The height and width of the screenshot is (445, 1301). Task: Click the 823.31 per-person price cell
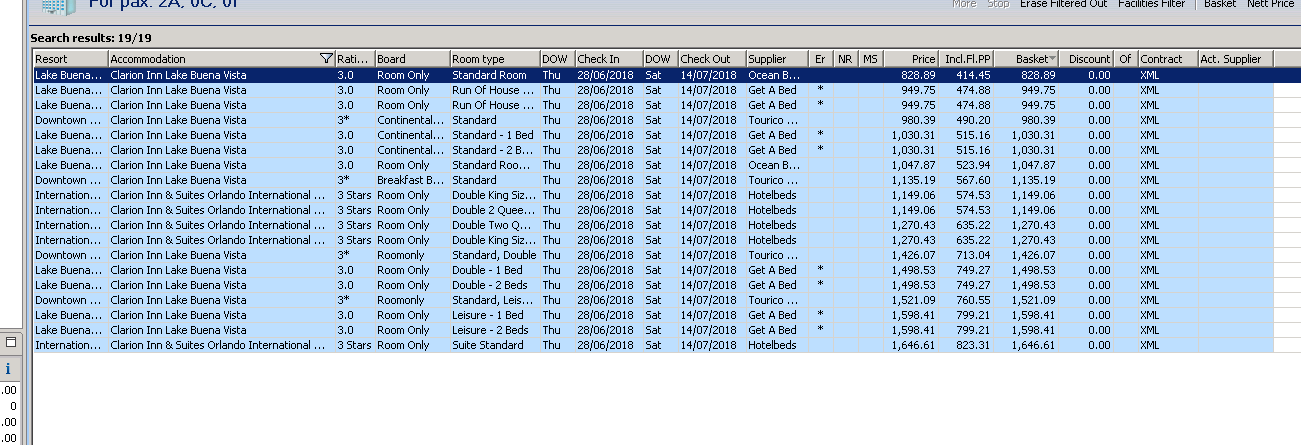pyautogui.click(x=968, y=345)
